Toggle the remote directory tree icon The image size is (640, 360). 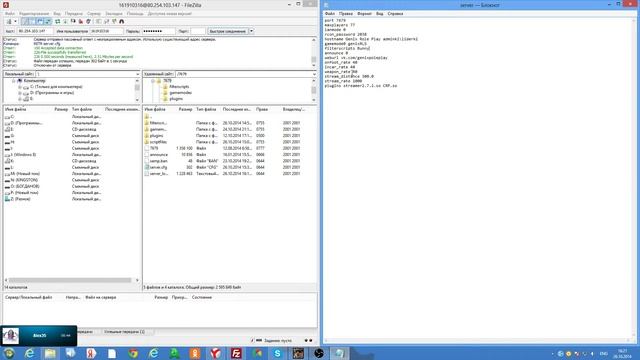40,21
